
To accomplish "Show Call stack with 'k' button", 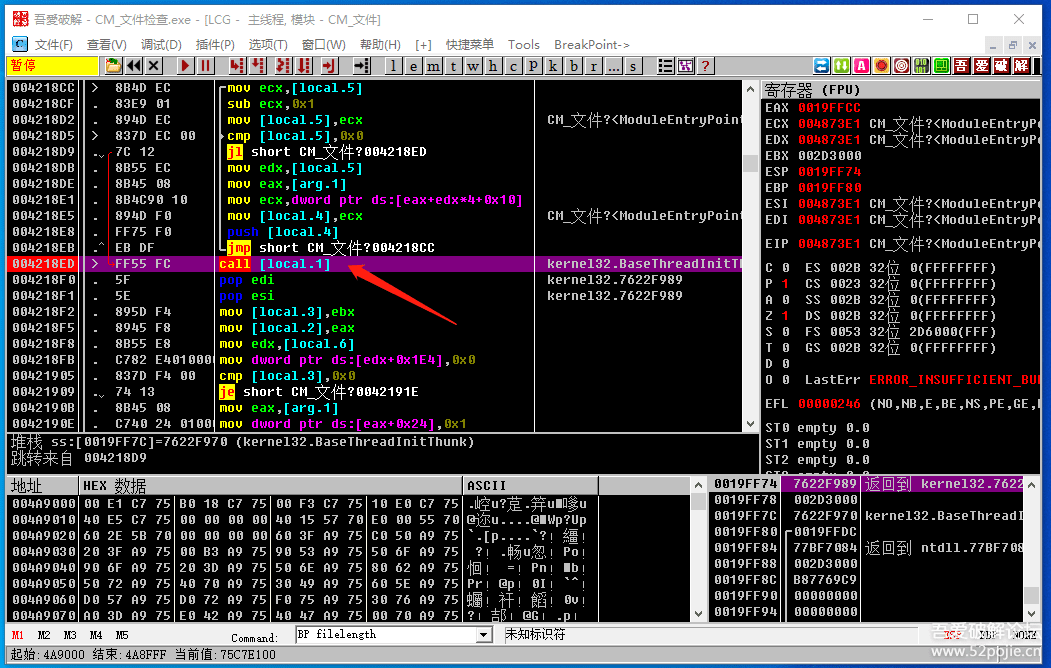I will pyautogui.click(x=554, y=66).
